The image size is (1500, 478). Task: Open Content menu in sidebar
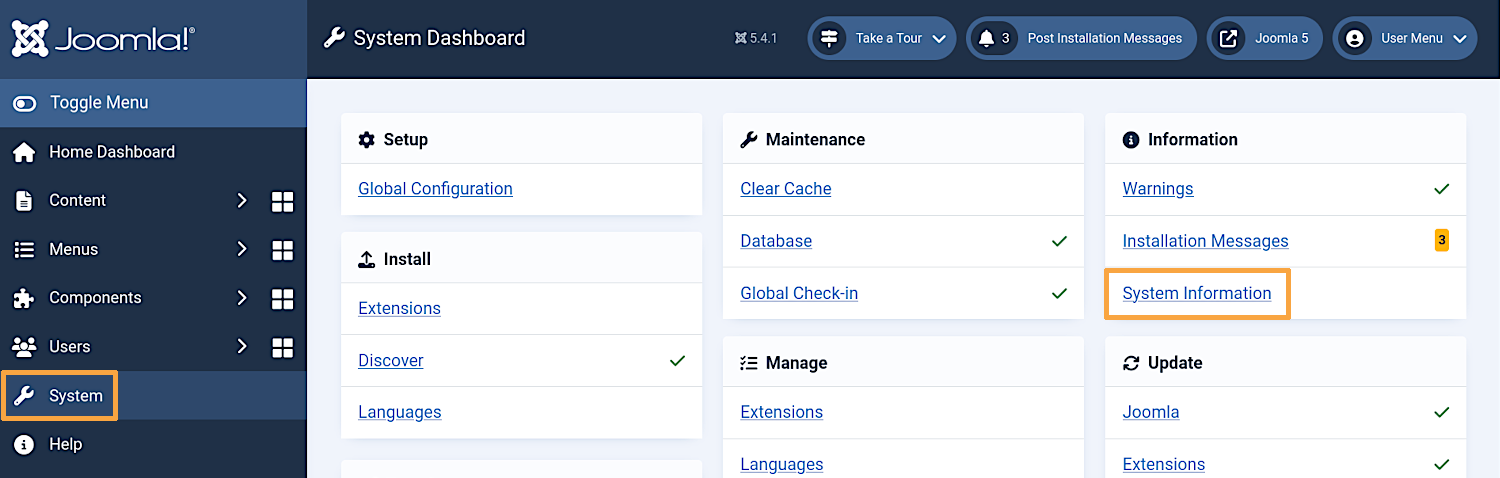(77, 200)
